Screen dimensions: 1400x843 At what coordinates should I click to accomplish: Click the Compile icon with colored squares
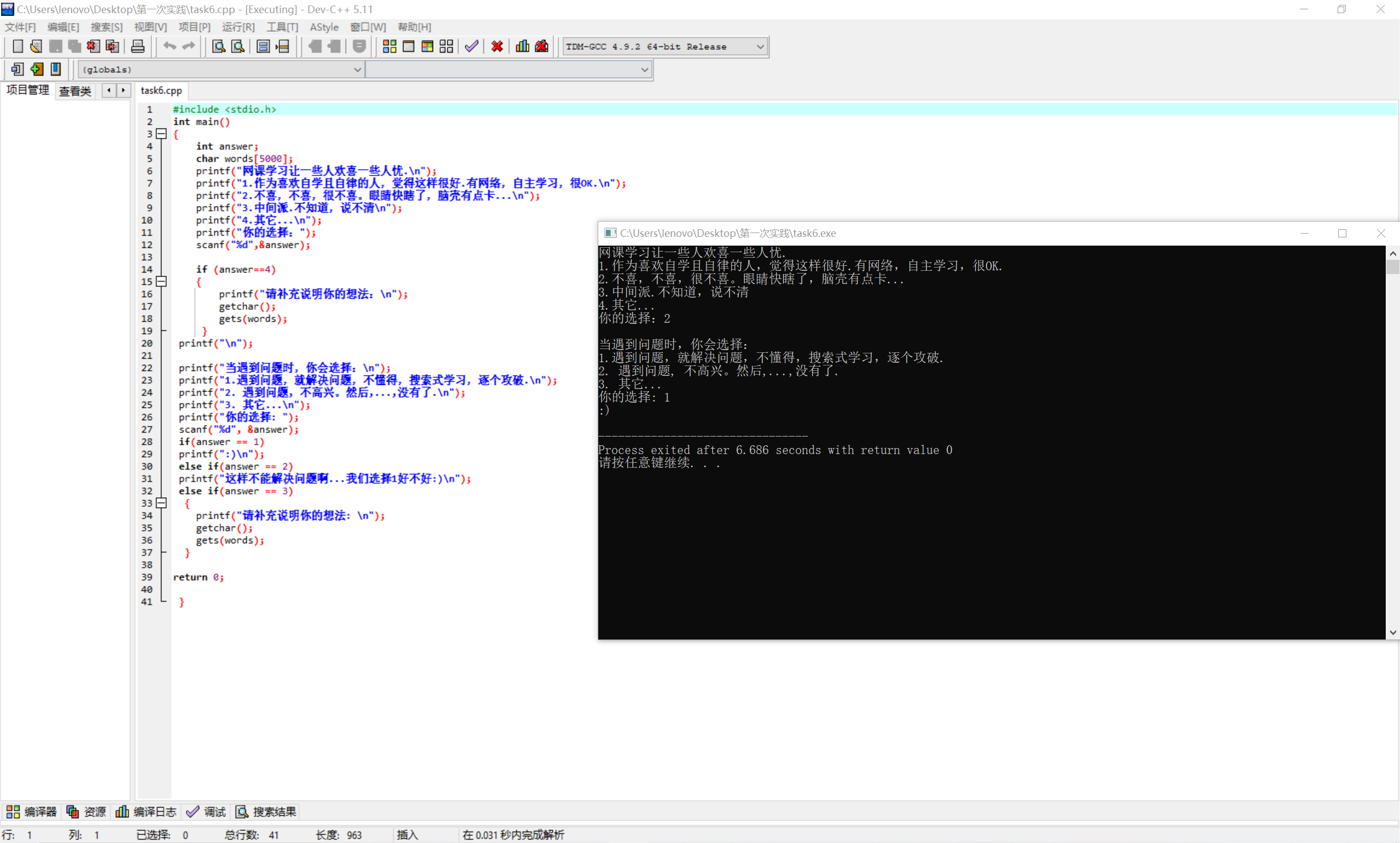coord(389,46)
